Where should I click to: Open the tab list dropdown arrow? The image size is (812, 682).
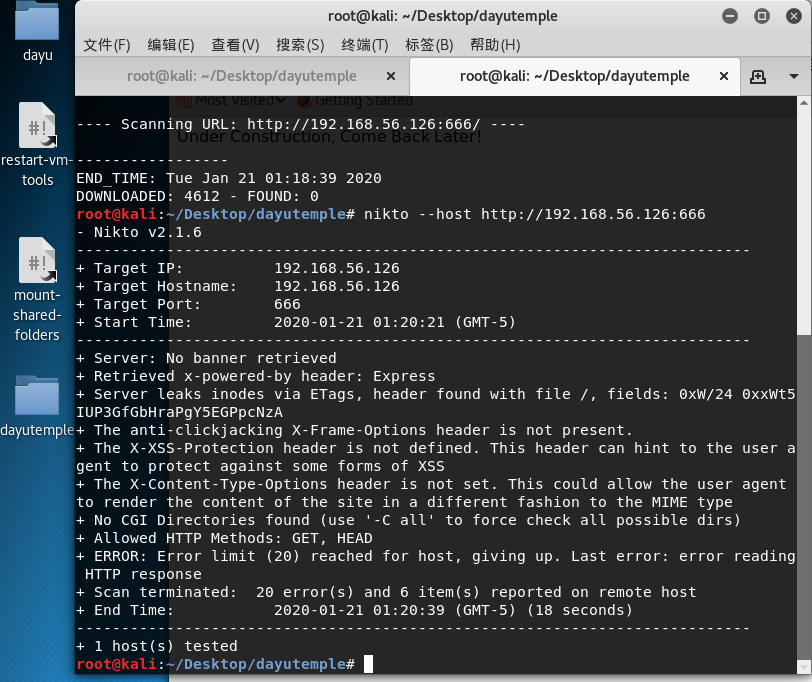click(794, 76)
